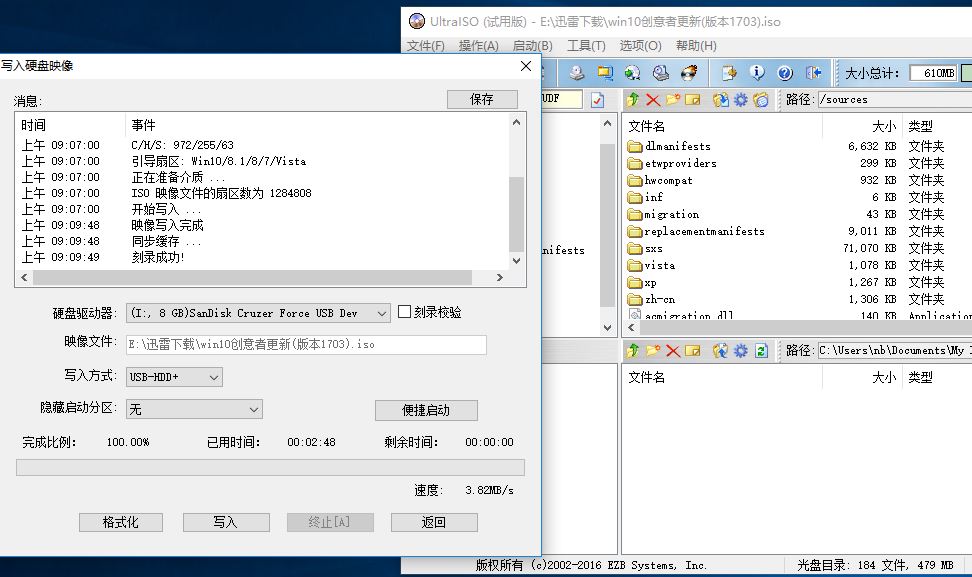Click the gear properties icon in image pane
Screen dimensions: 972x577
pos(741,100)
